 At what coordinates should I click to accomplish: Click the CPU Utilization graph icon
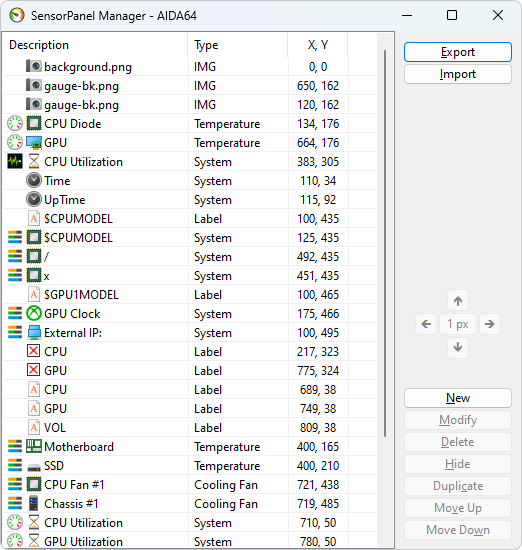(x=15, y=161)
